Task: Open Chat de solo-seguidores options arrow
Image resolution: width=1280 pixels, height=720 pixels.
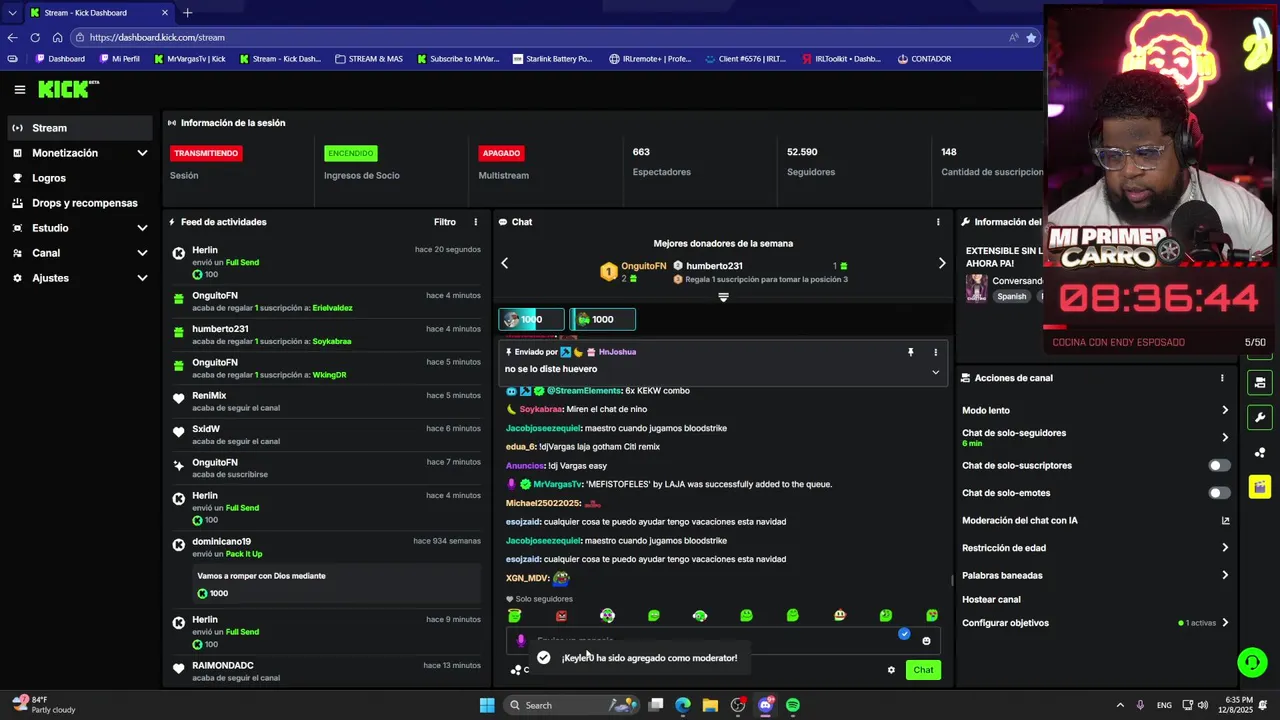Action: (x=1225, y=437)
